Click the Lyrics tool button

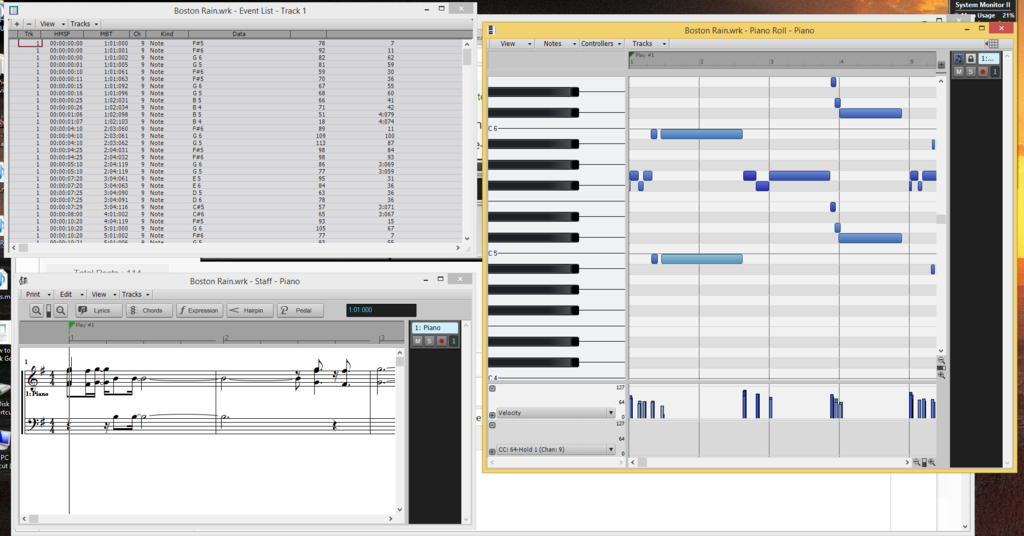click(99, 311)
